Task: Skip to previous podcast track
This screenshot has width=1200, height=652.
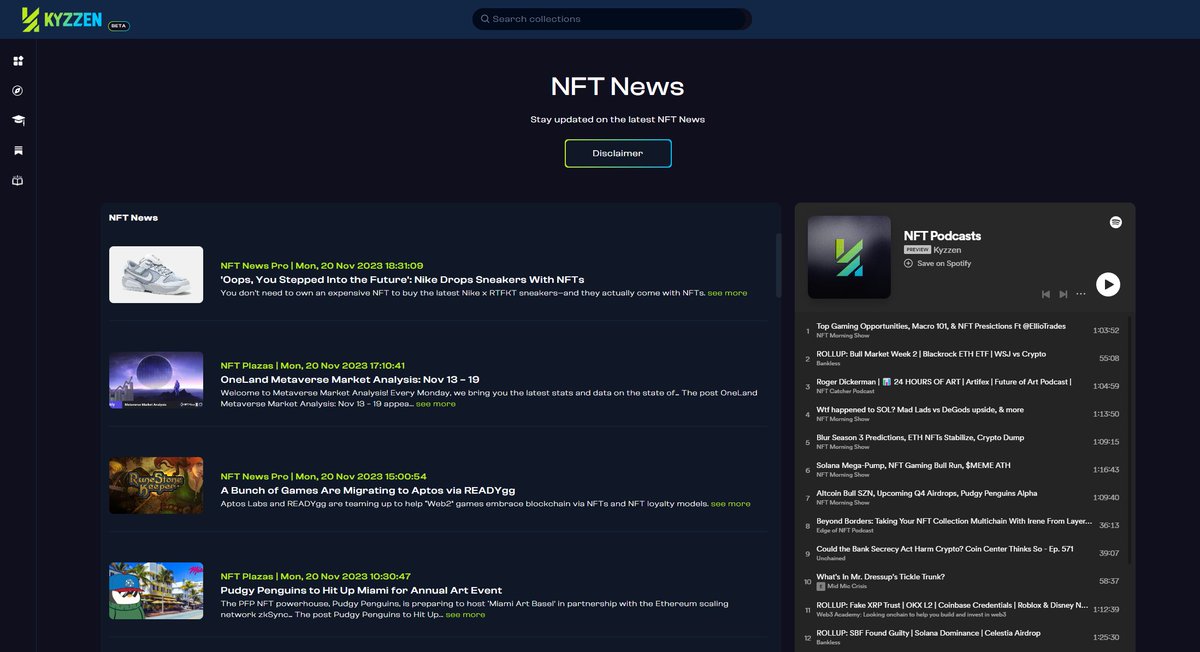Action: pos(1046,294)
